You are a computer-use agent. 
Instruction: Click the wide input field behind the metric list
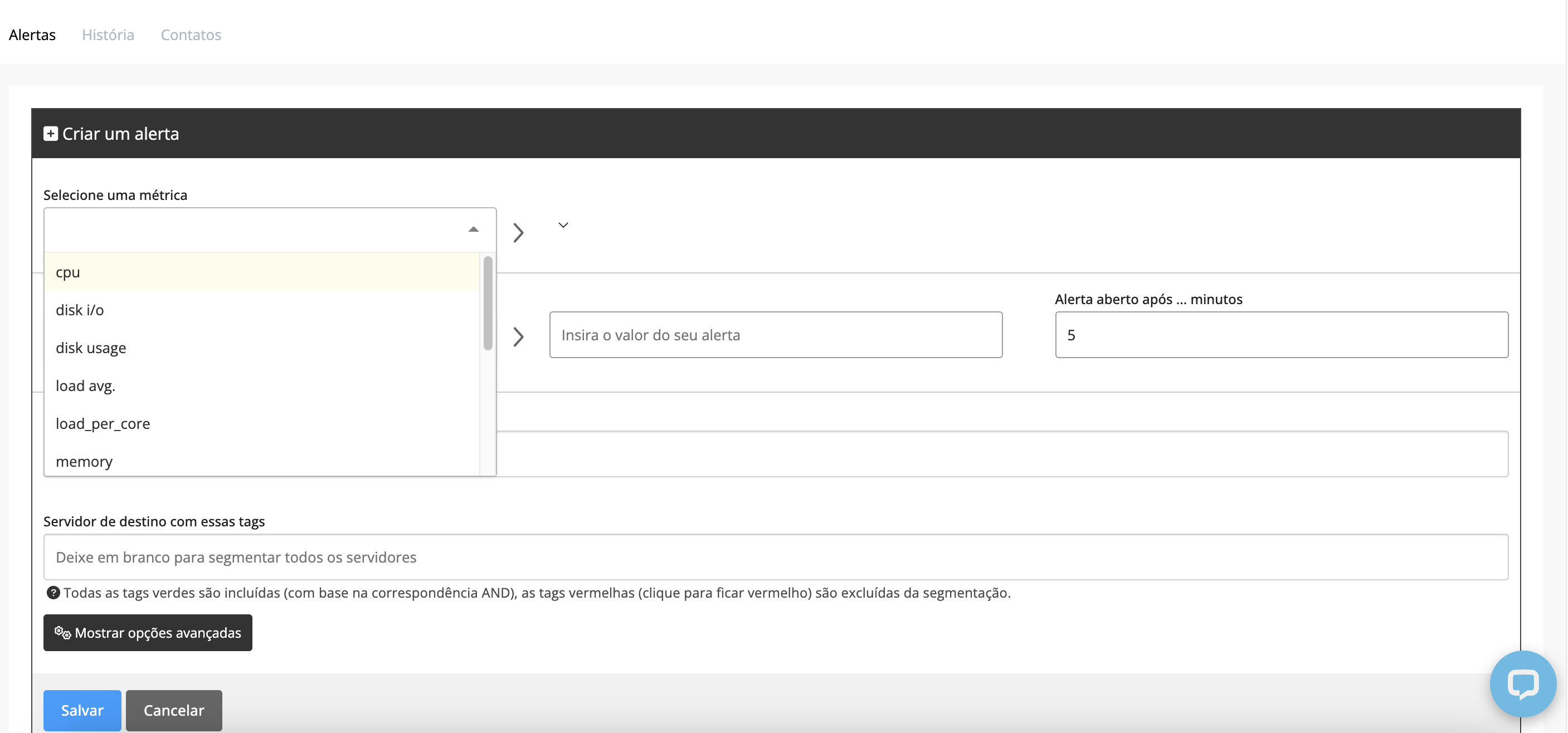(x=1002, y=454)
